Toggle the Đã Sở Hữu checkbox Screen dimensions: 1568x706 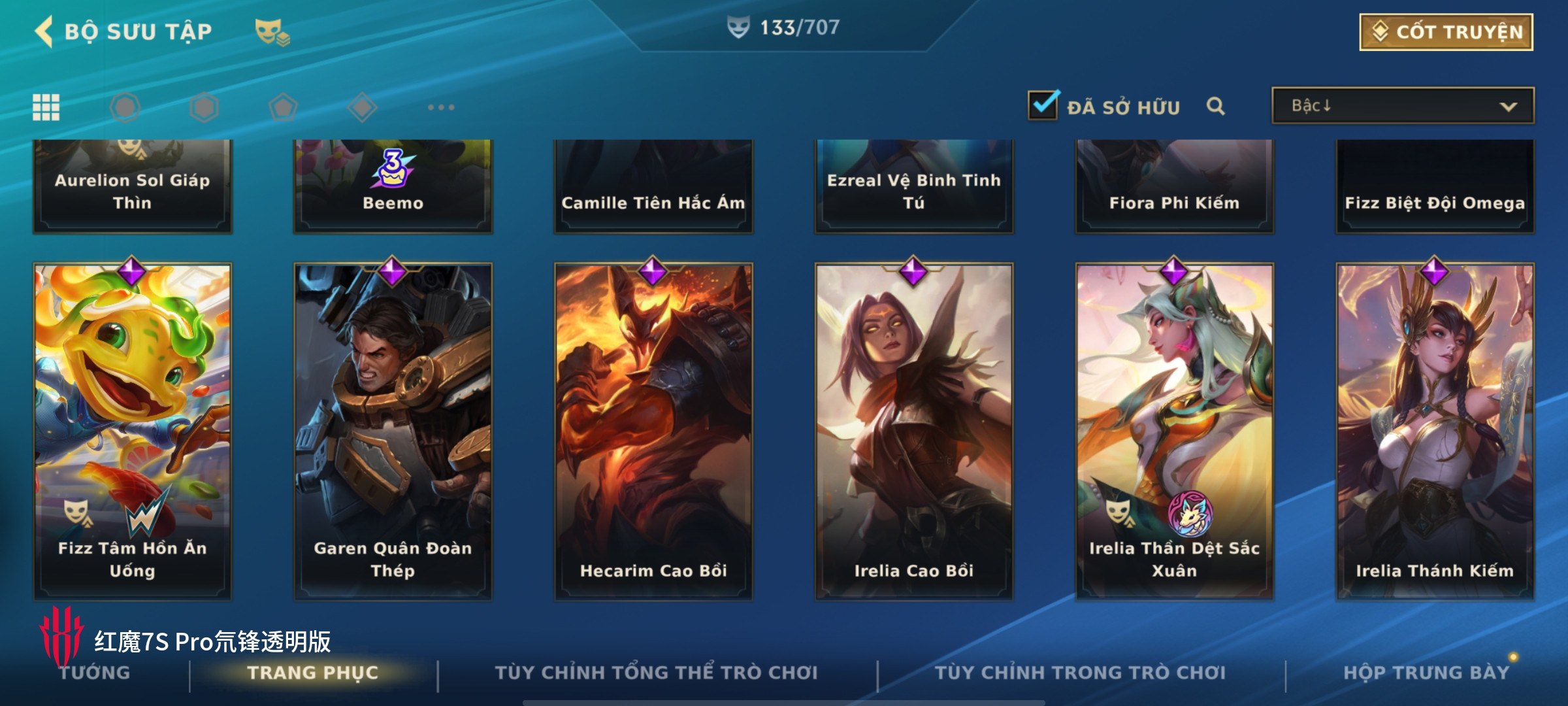tap(1043, 105)
